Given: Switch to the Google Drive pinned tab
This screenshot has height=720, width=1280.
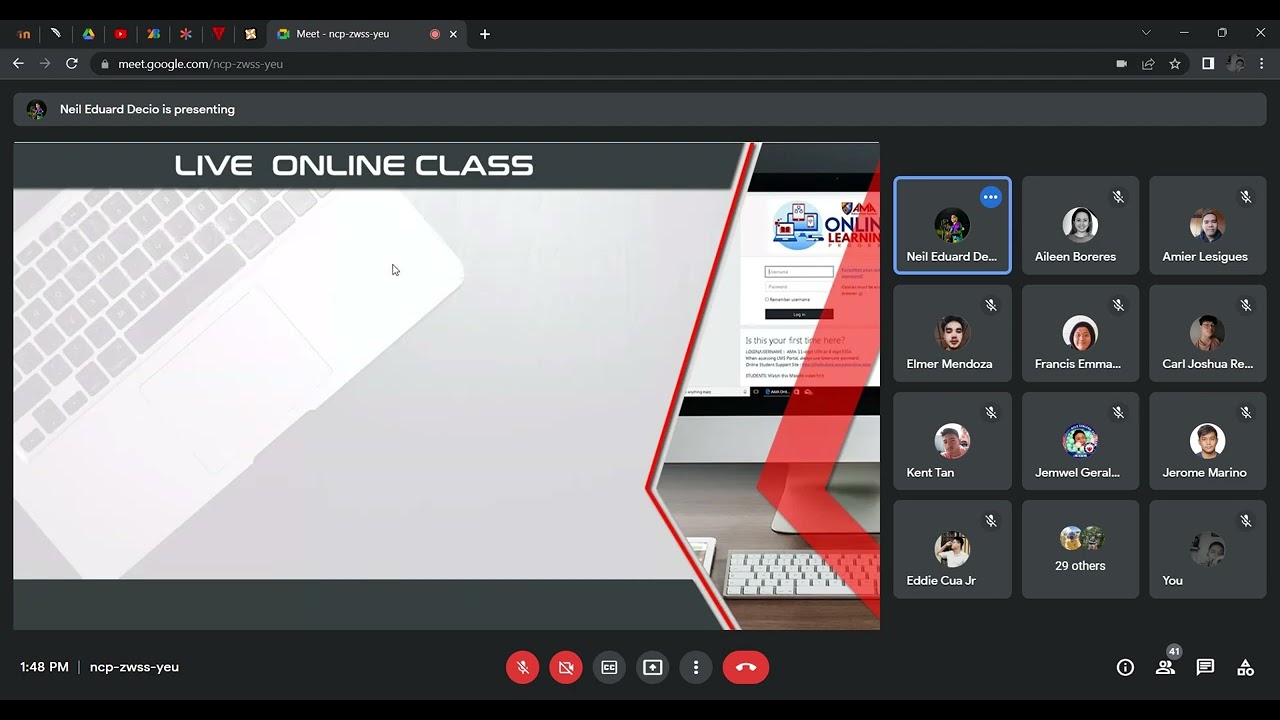Looking at the screenshot, I should coord(88,33).
